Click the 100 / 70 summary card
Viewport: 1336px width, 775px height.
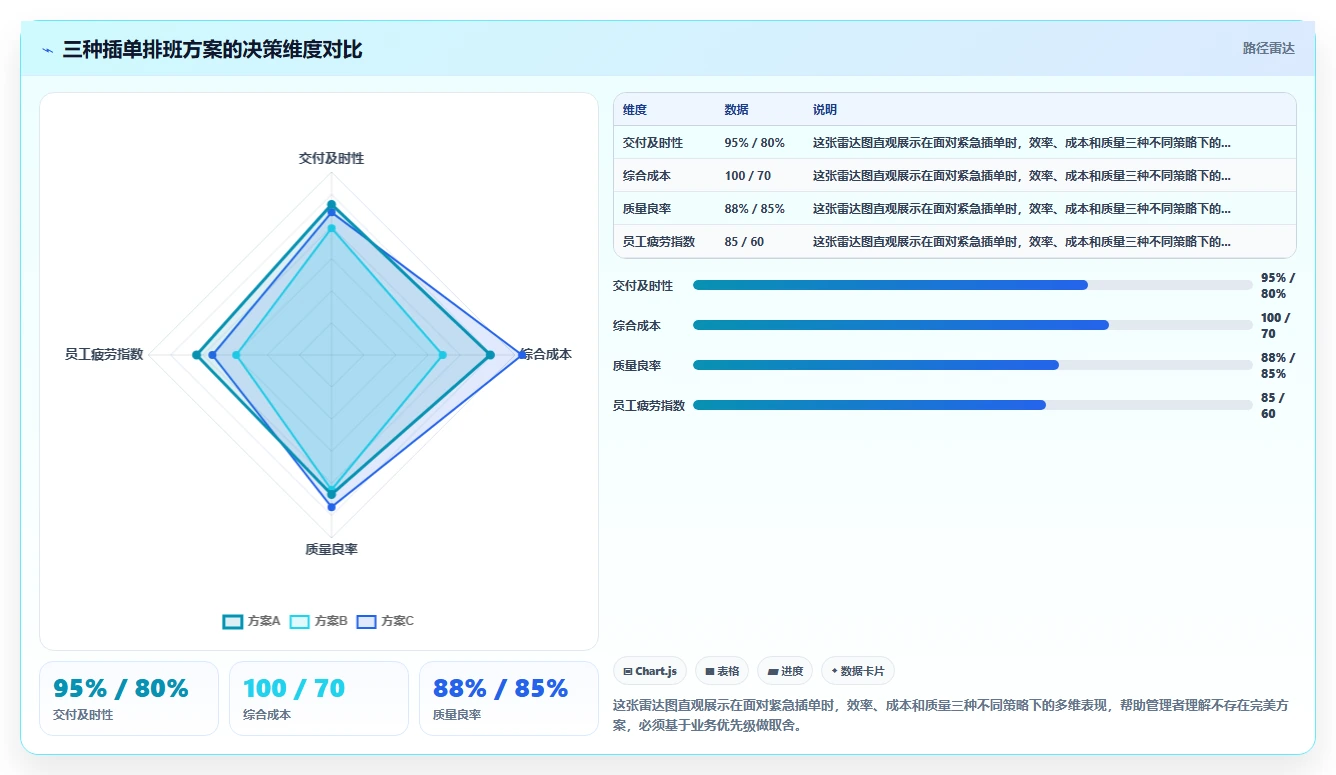click(319, 698)
